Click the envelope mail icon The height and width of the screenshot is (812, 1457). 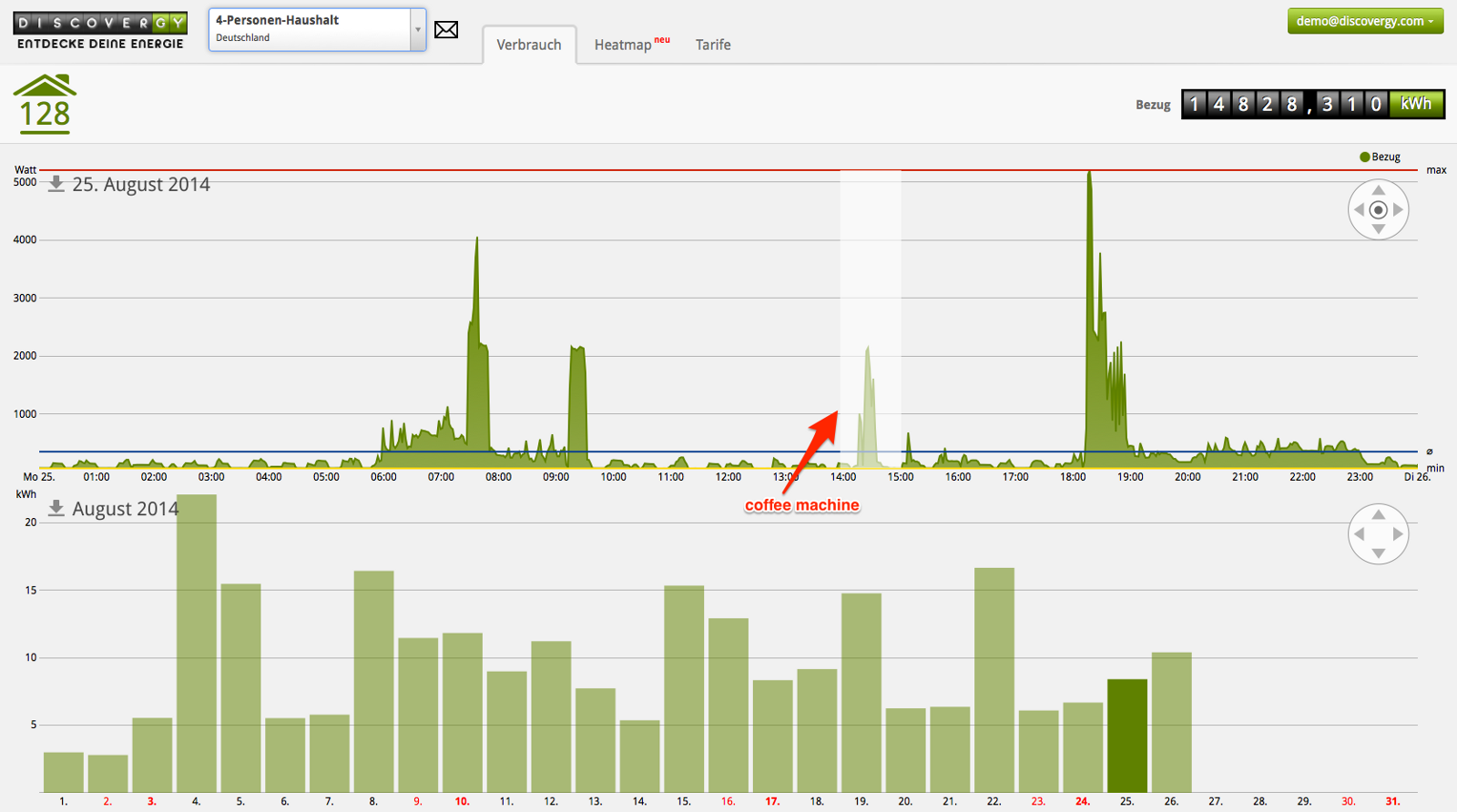point(446,30)
